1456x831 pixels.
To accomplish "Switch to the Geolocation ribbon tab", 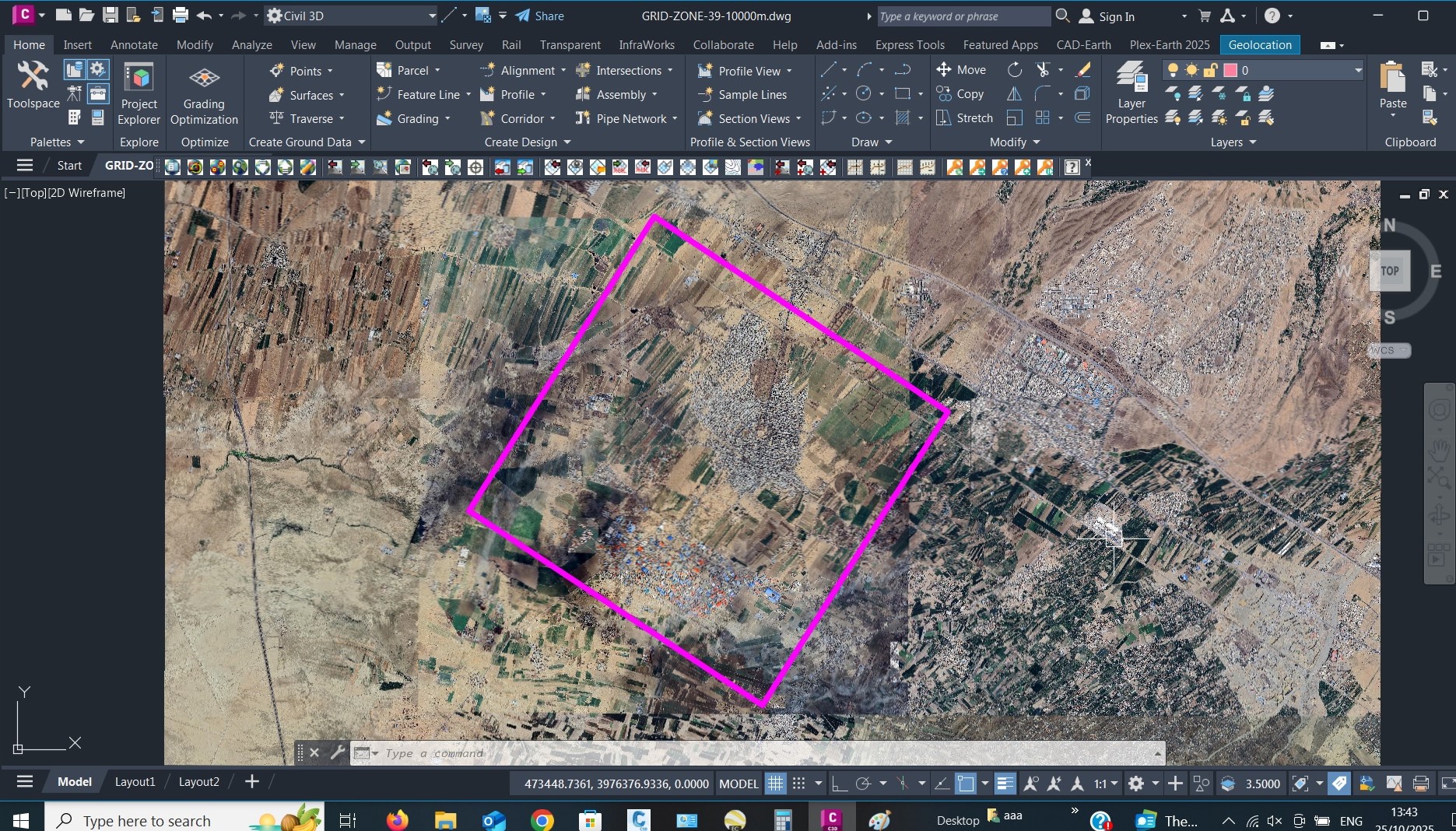I will click(1259, 45).
